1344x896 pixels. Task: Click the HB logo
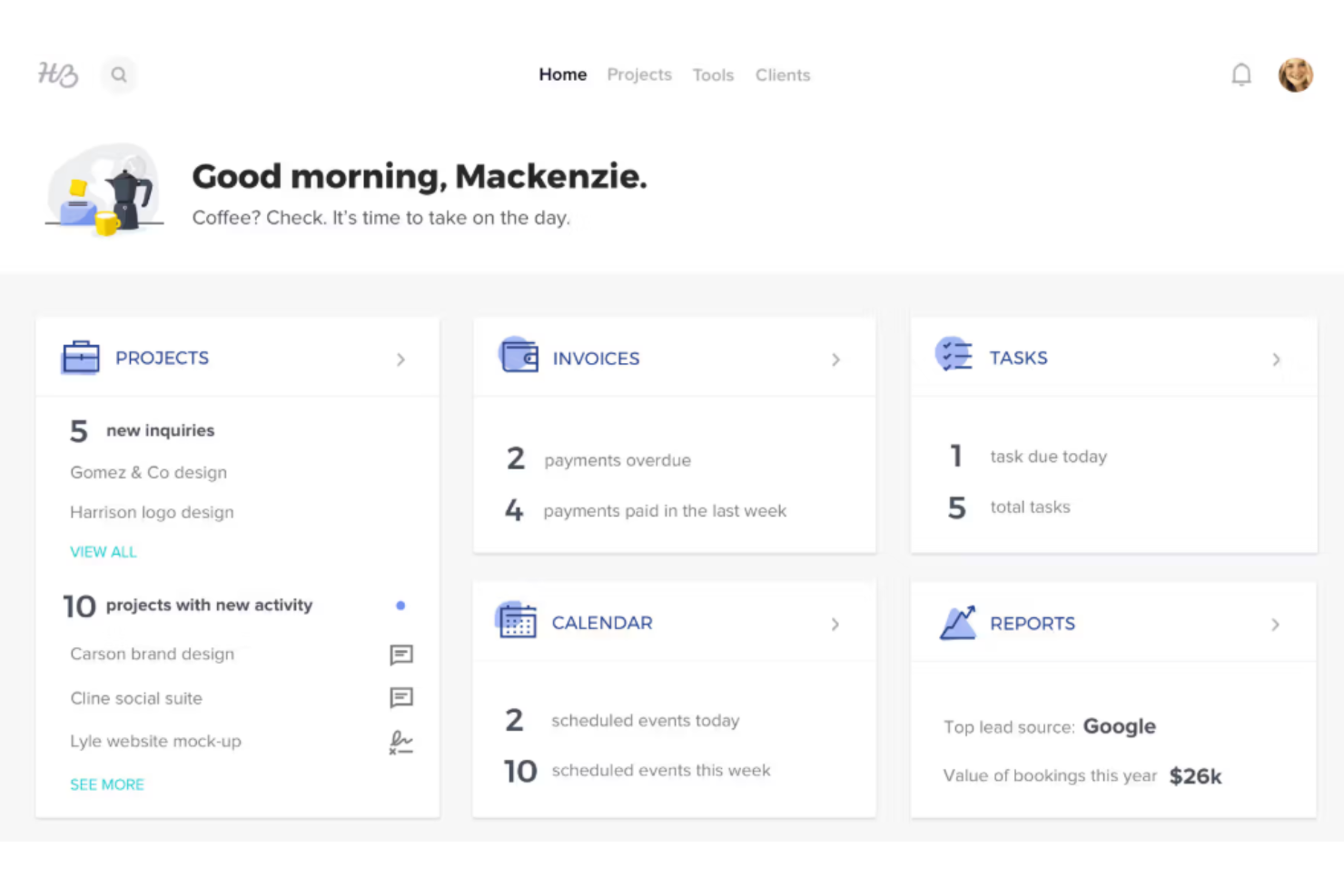point(57,74)
